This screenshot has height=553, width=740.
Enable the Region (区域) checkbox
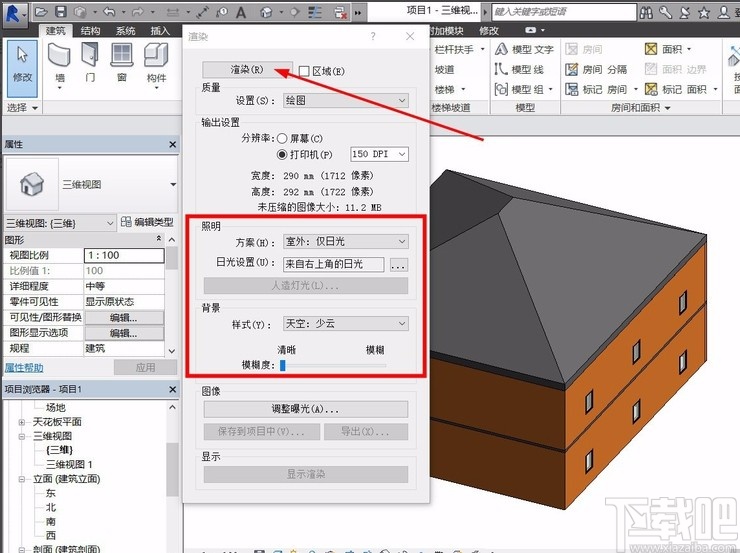[x=305, y=72]
